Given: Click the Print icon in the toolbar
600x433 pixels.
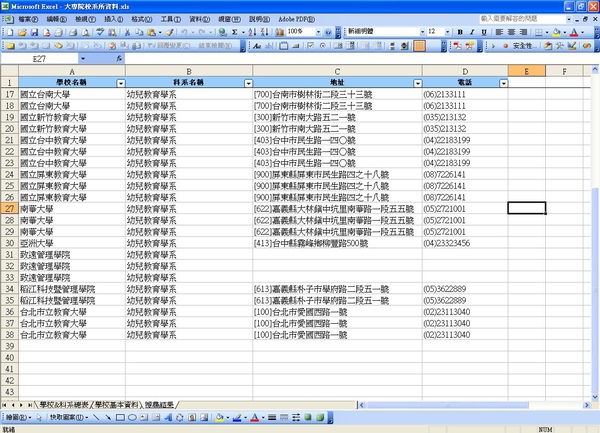Looking at the screenshot, I should coord(73,33).
